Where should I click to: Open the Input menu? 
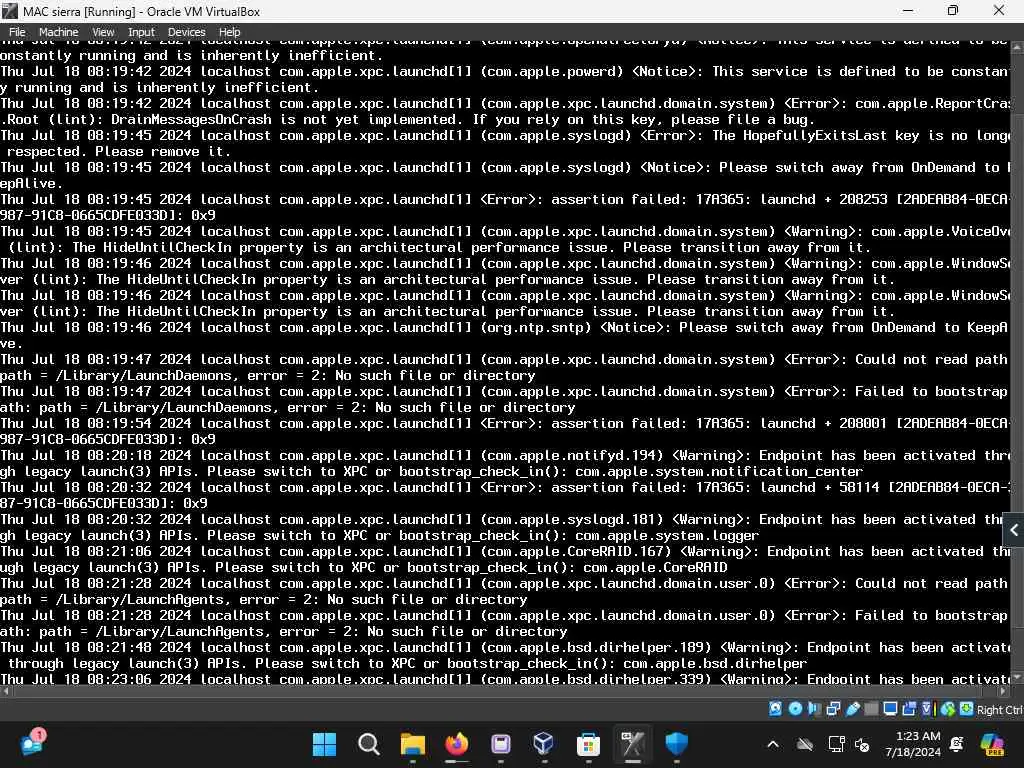[x=141, y=32]
